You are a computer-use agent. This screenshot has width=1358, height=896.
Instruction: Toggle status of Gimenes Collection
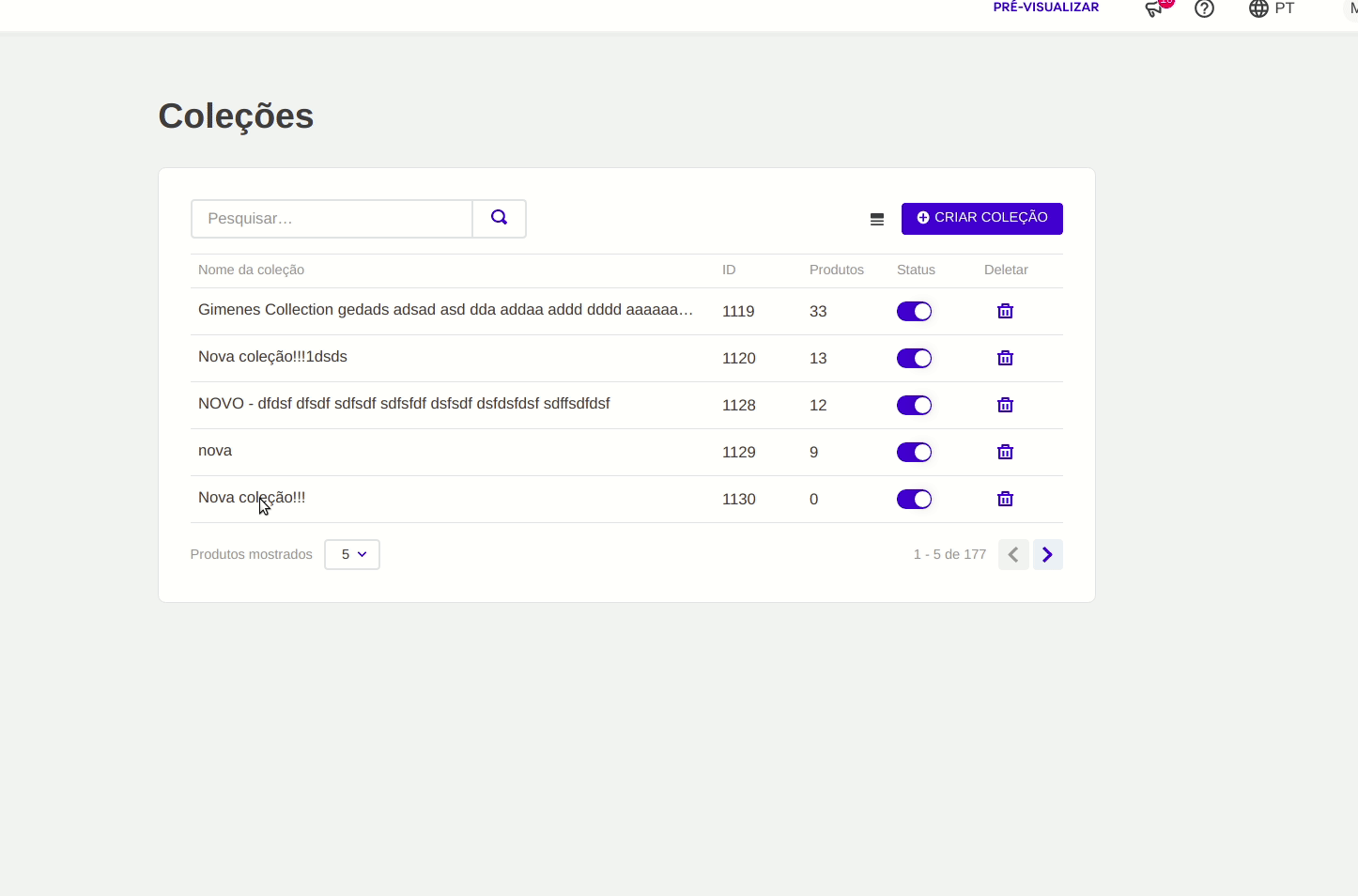[914, 311]
